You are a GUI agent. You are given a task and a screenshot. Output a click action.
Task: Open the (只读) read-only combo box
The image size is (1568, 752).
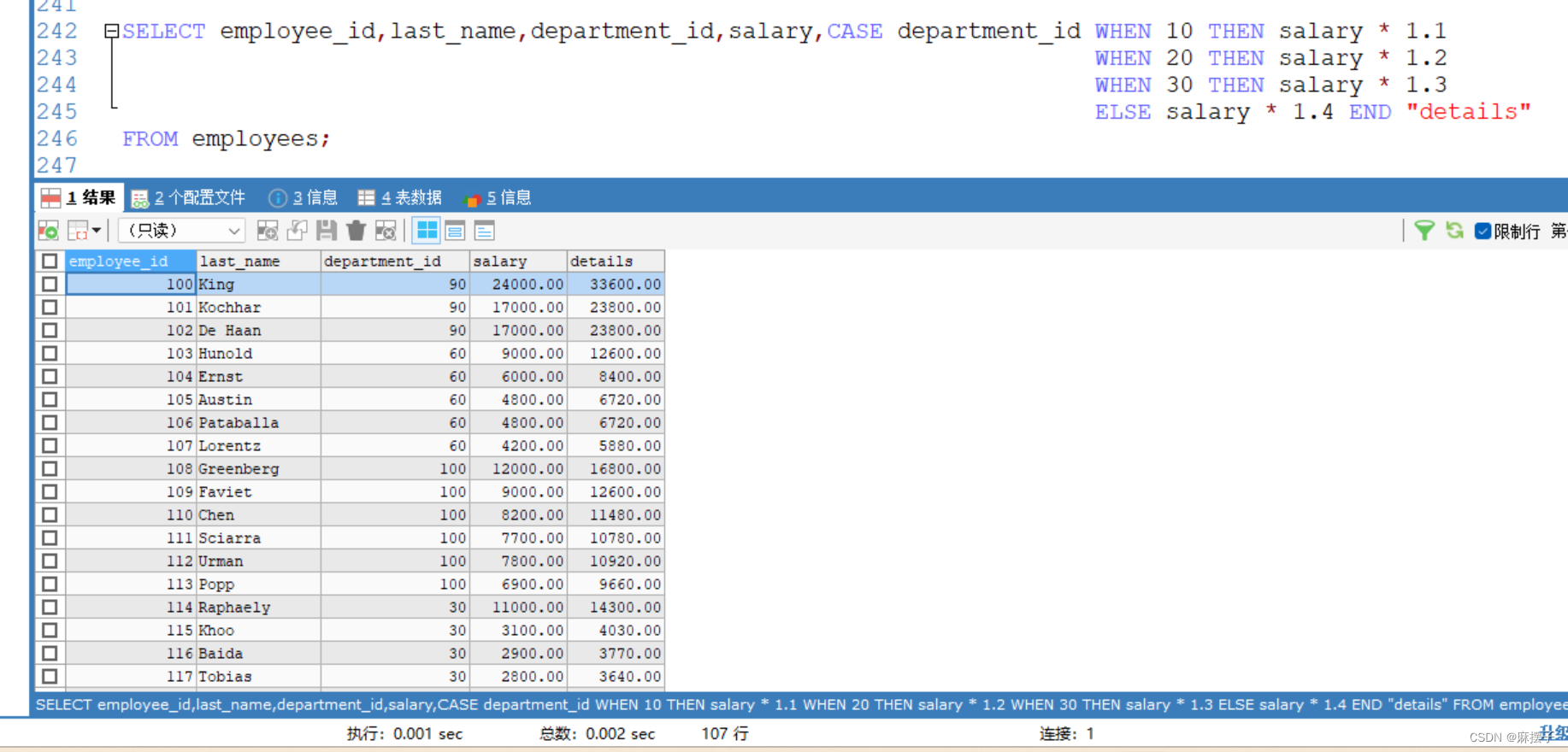181,231
